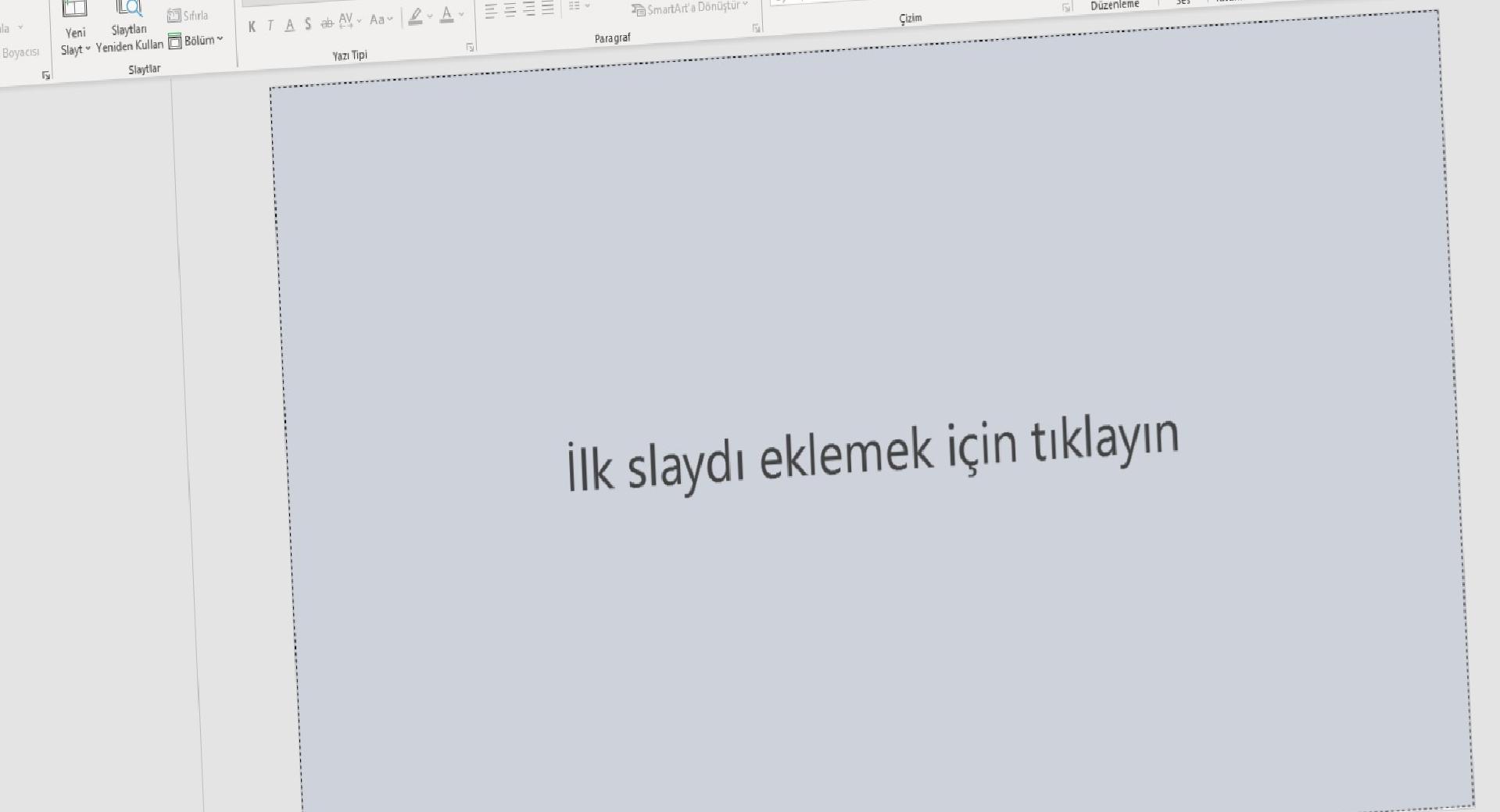Open the Bölüm section dropdown

196,41
